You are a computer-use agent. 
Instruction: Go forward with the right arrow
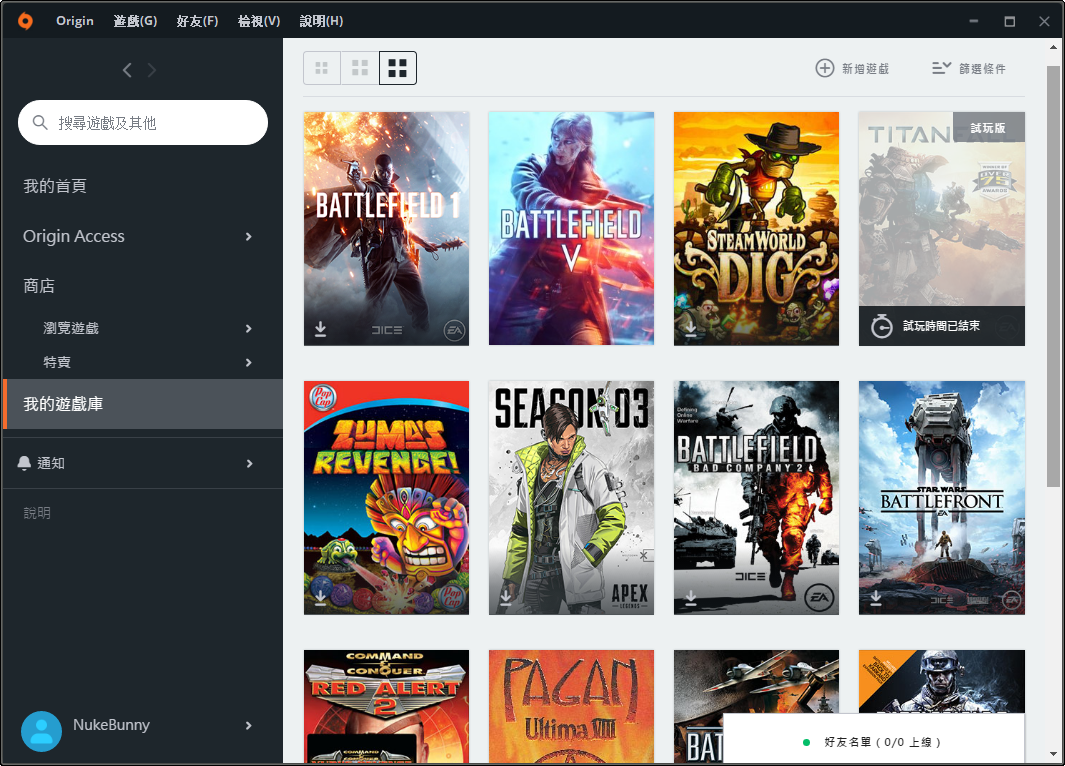(151, 70)
